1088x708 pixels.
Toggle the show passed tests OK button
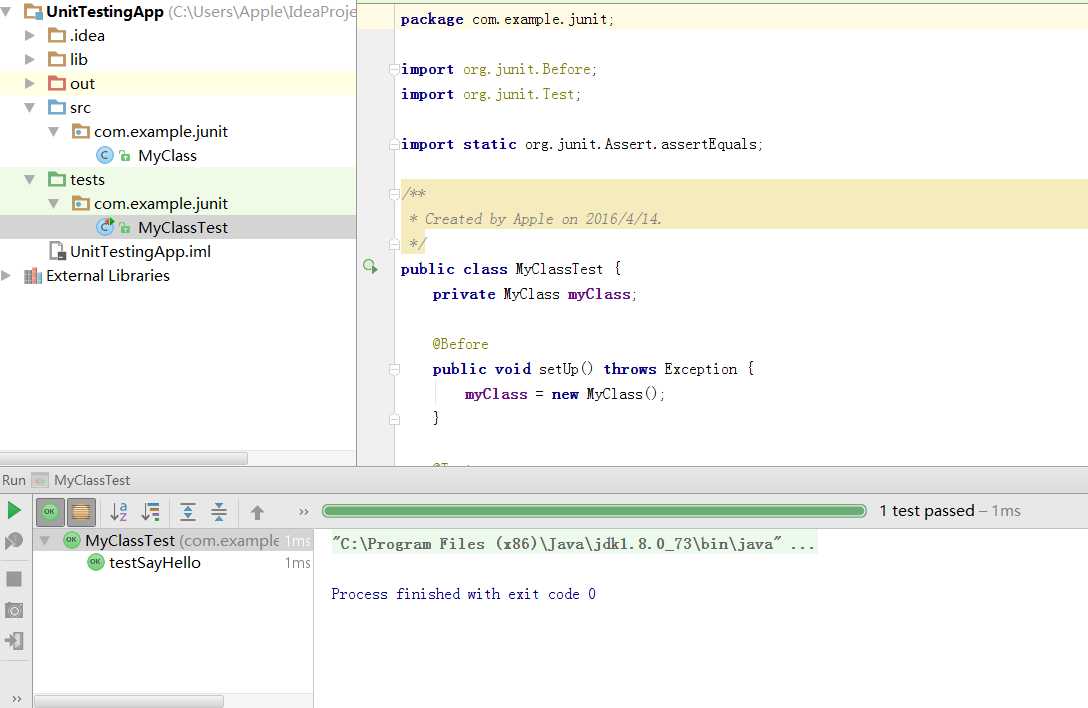point(50,512)
